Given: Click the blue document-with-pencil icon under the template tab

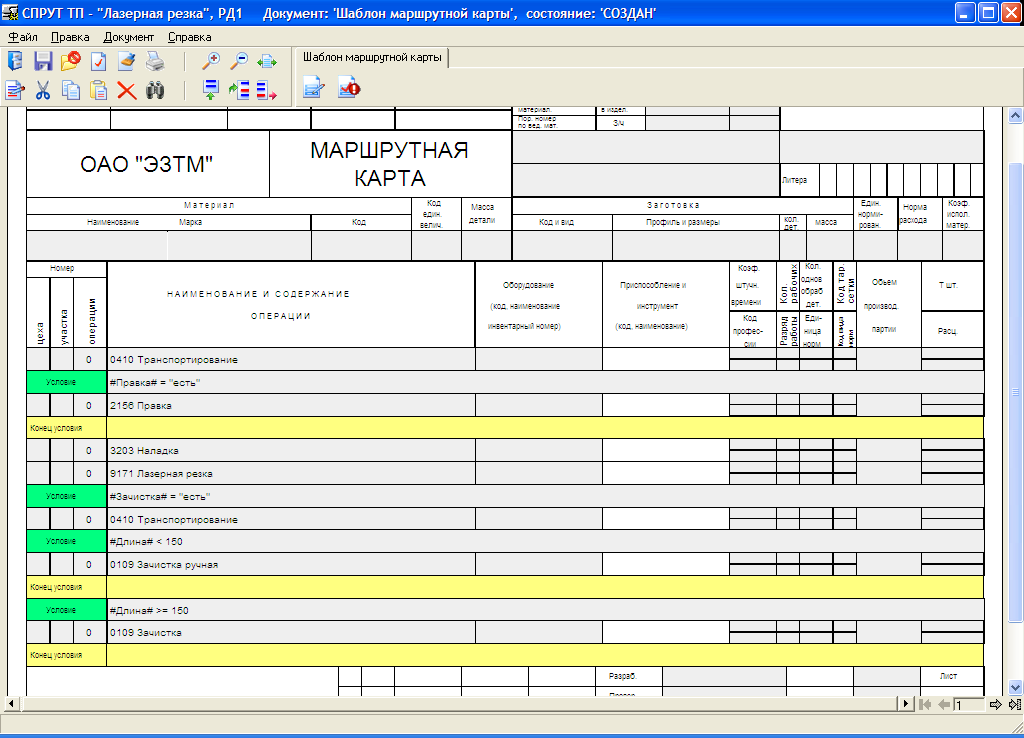Looking at the screenshot, I should coord(313,87).
